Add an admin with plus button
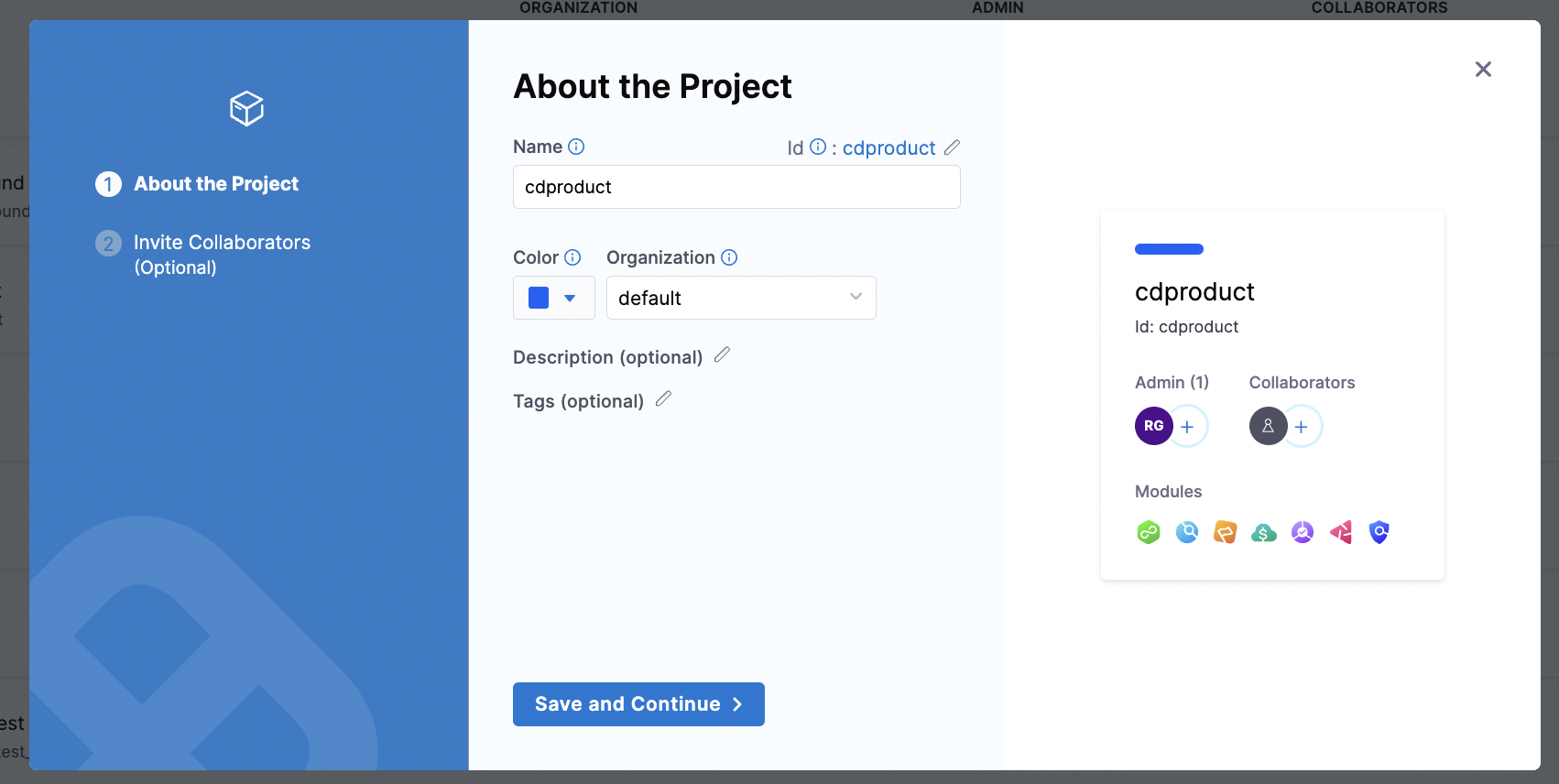This screenshot has height=784, width=1559. [1187, 427]
